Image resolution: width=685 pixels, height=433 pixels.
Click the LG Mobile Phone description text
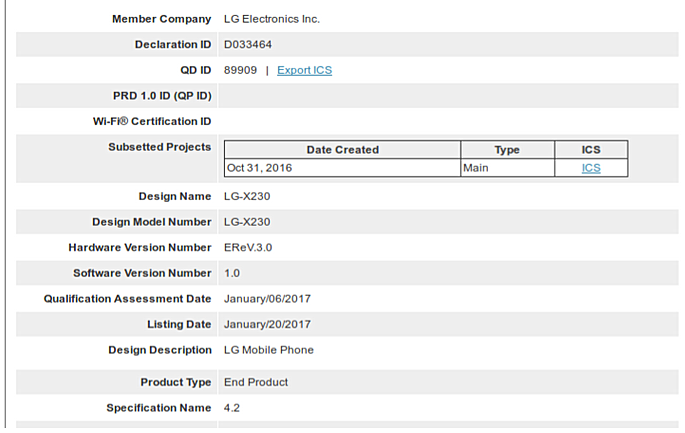[x=268, y=350]
